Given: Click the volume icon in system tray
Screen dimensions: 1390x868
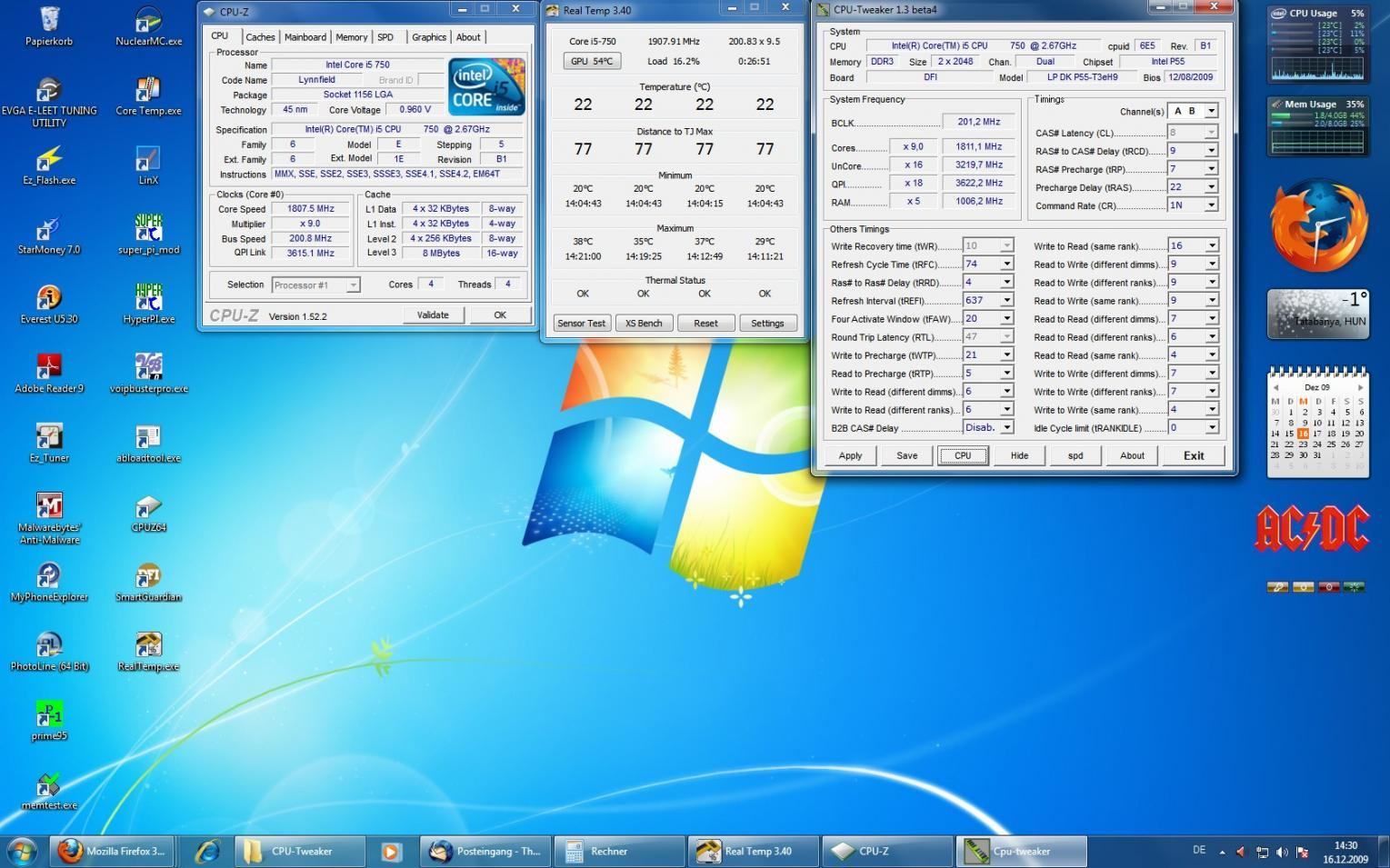Looking at the screenshot, I should pyautogui.click(x=1282, y=852).
